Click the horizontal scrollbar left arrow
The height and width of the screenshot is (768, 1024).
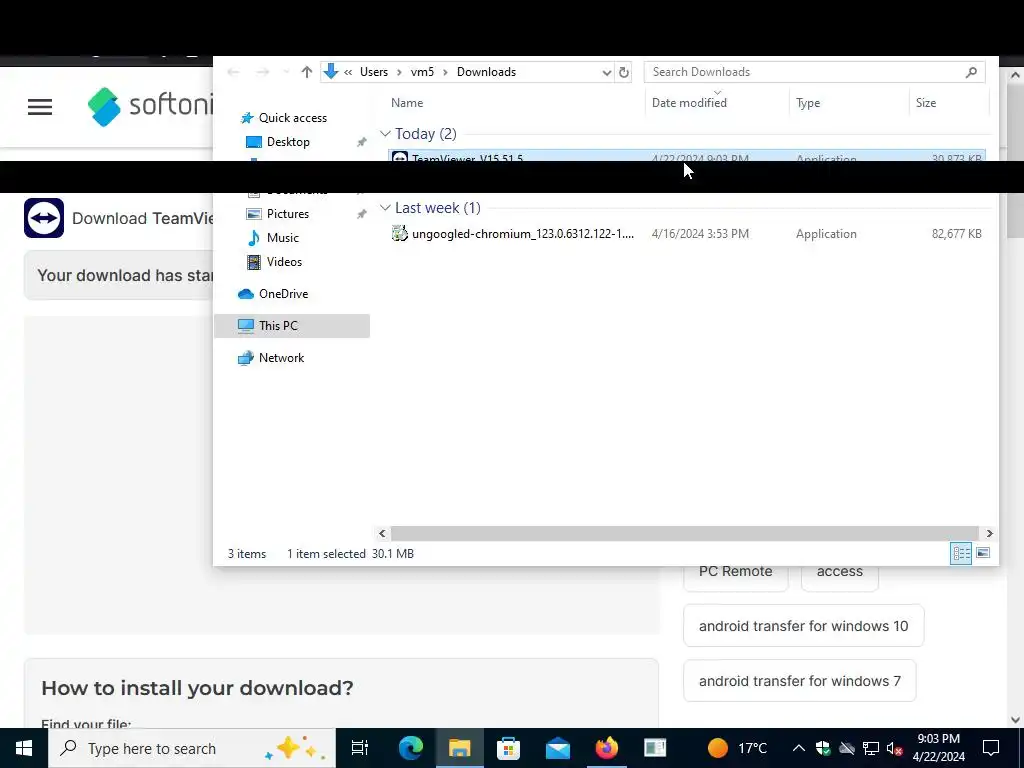pos(383,534)
